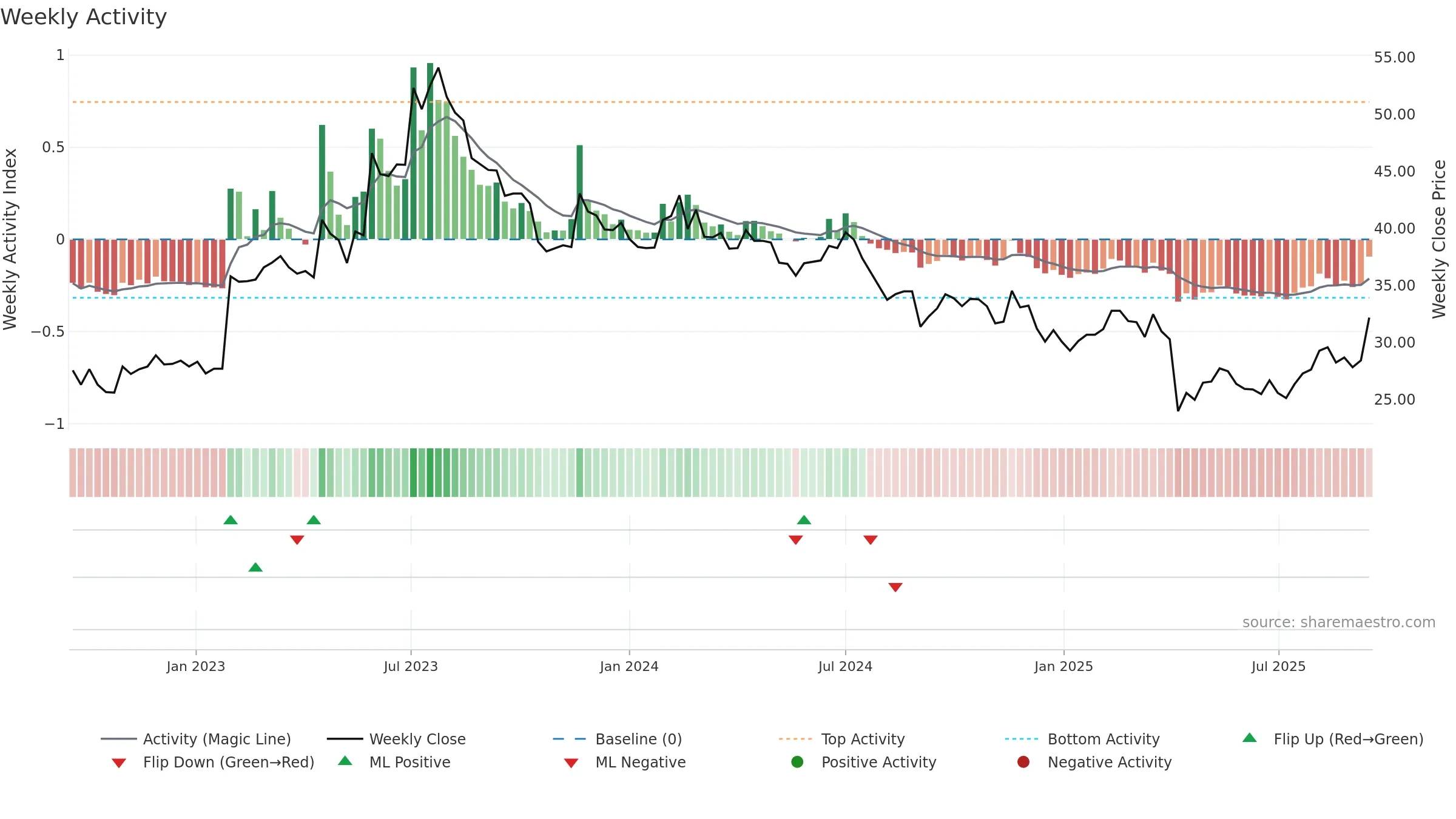Click the Jan 2025 x-axis label

[1063, 667]
